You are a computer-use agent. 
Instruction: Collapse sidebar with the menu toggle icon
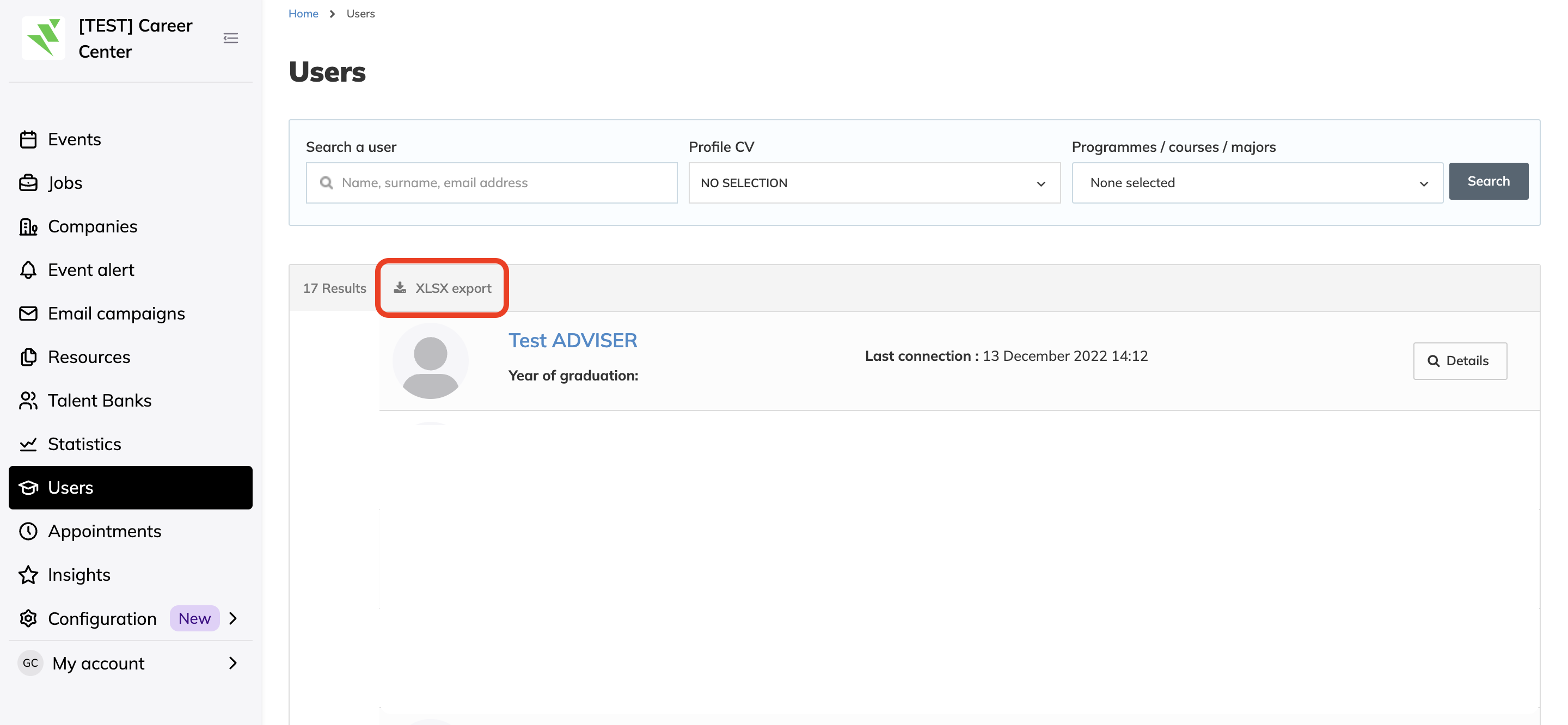pos(231,38)
